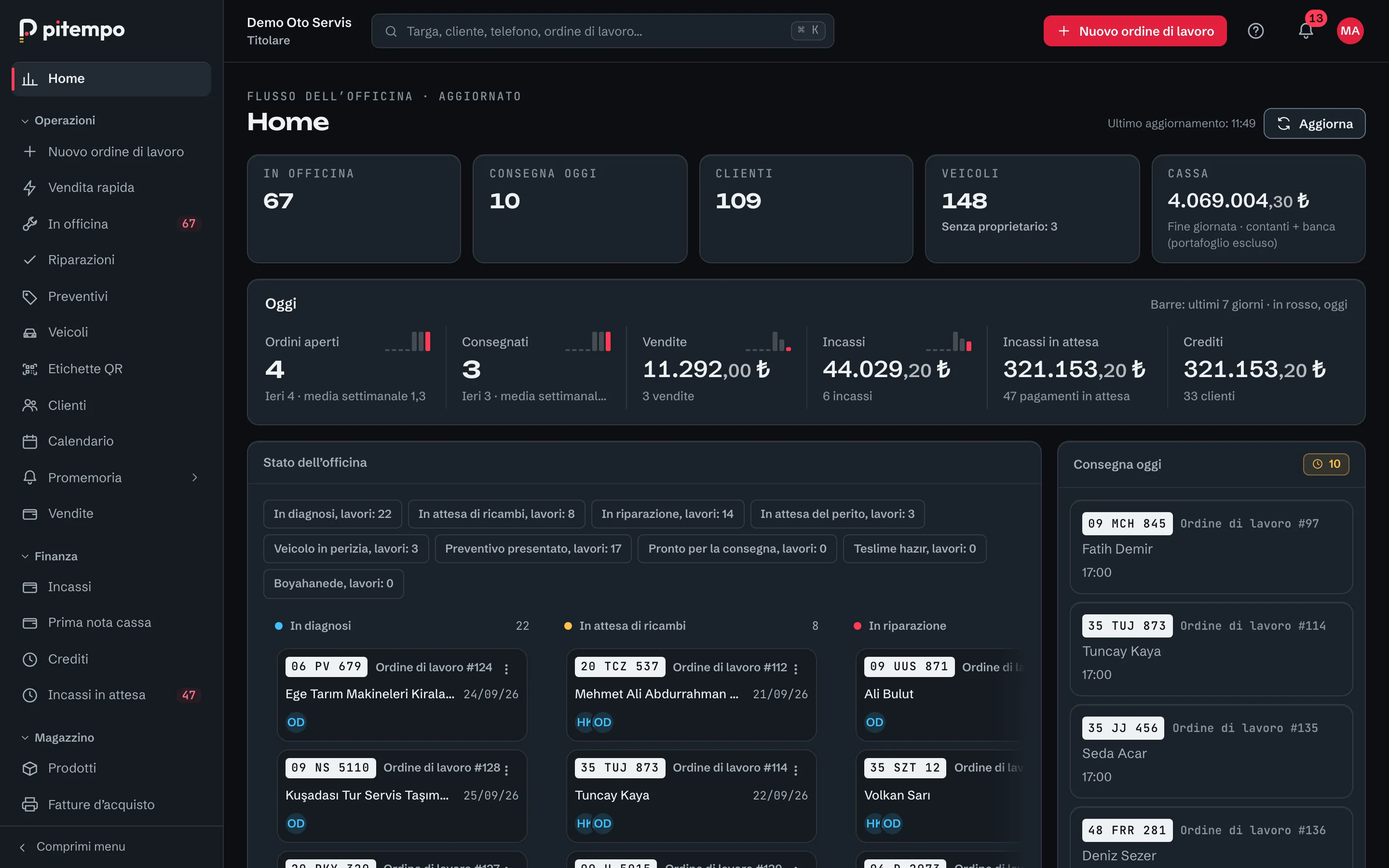The height and width of the screenshot is (868, 1389).
Task: Filter by In riparazione, lavori: 14
Action: (667, 514)
